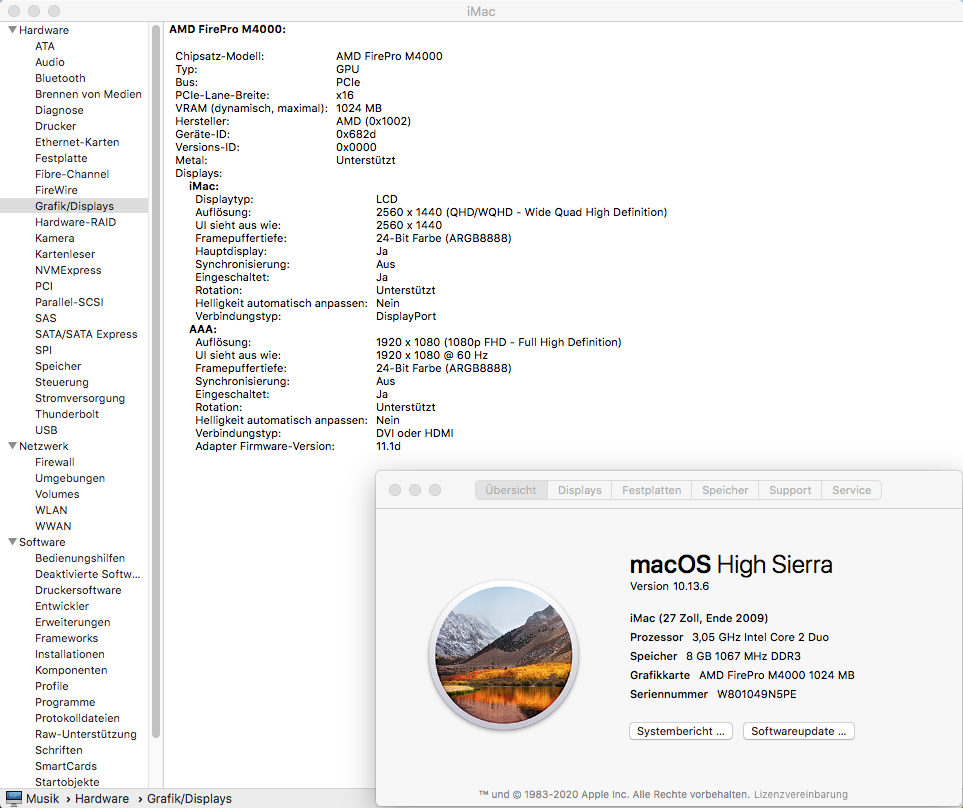Viewport: 963px width, 808px height.
Task: Select SPI in the sidebar
Action: pyautogui.click(x=44, y=349)
